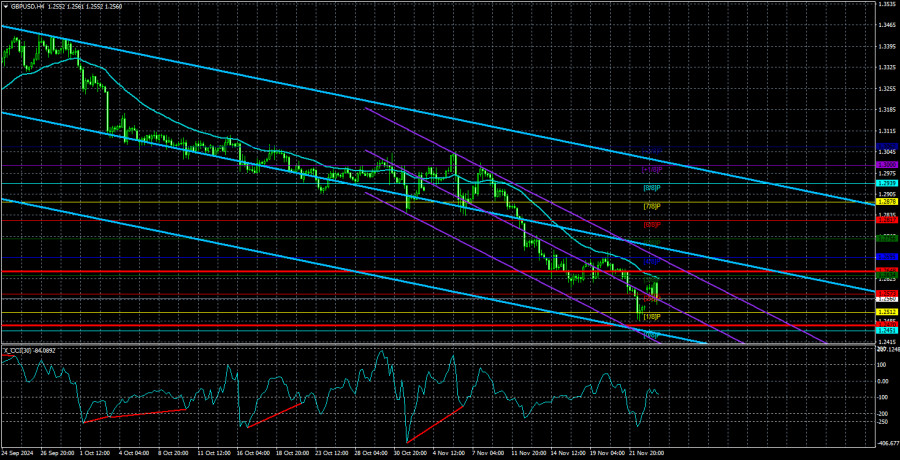
Task: Click the [+1/8]P Murray level label
Action: [651, 170]
